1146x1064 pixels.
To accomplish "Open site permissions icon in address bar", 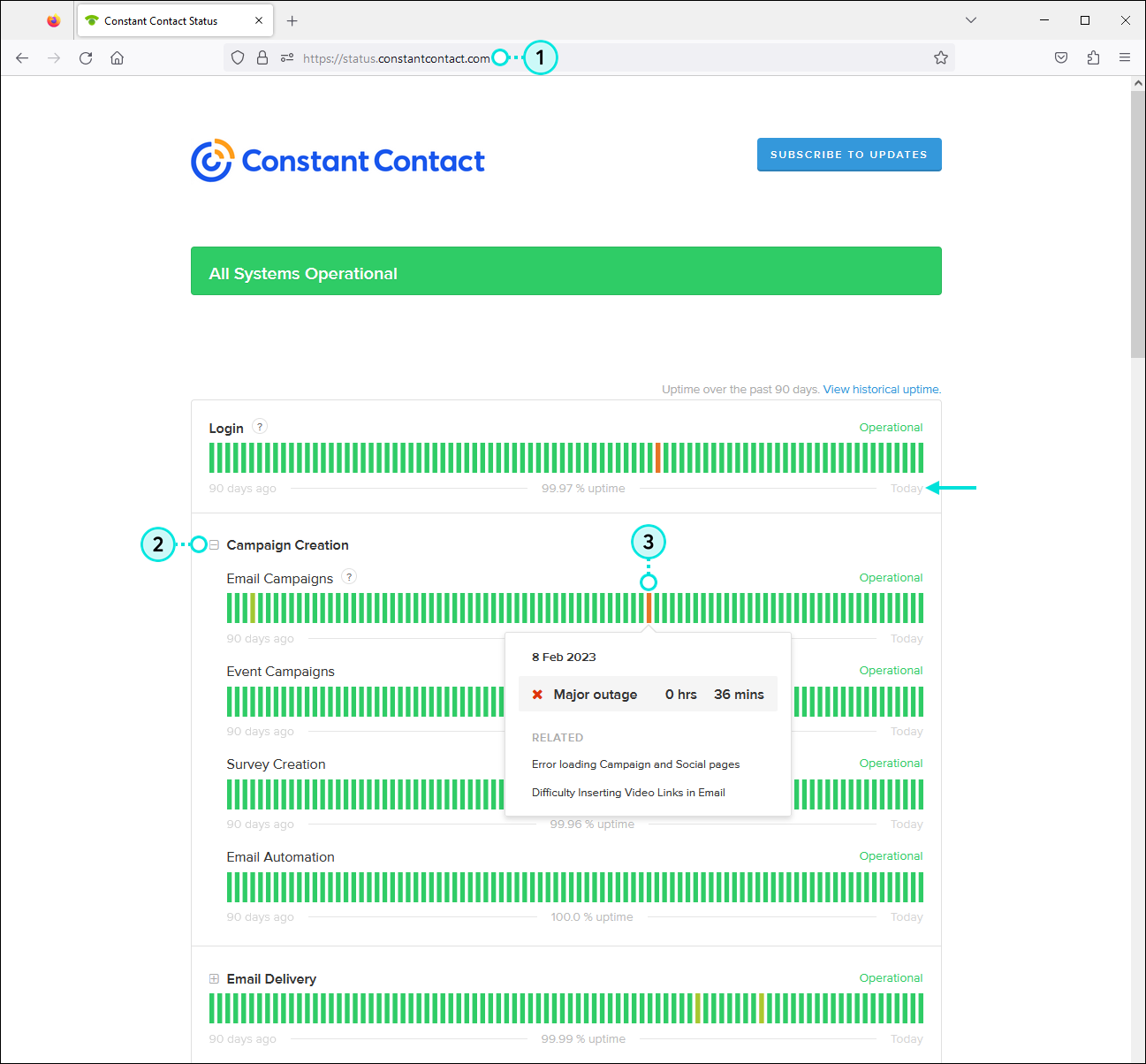I will coord(287,58).
